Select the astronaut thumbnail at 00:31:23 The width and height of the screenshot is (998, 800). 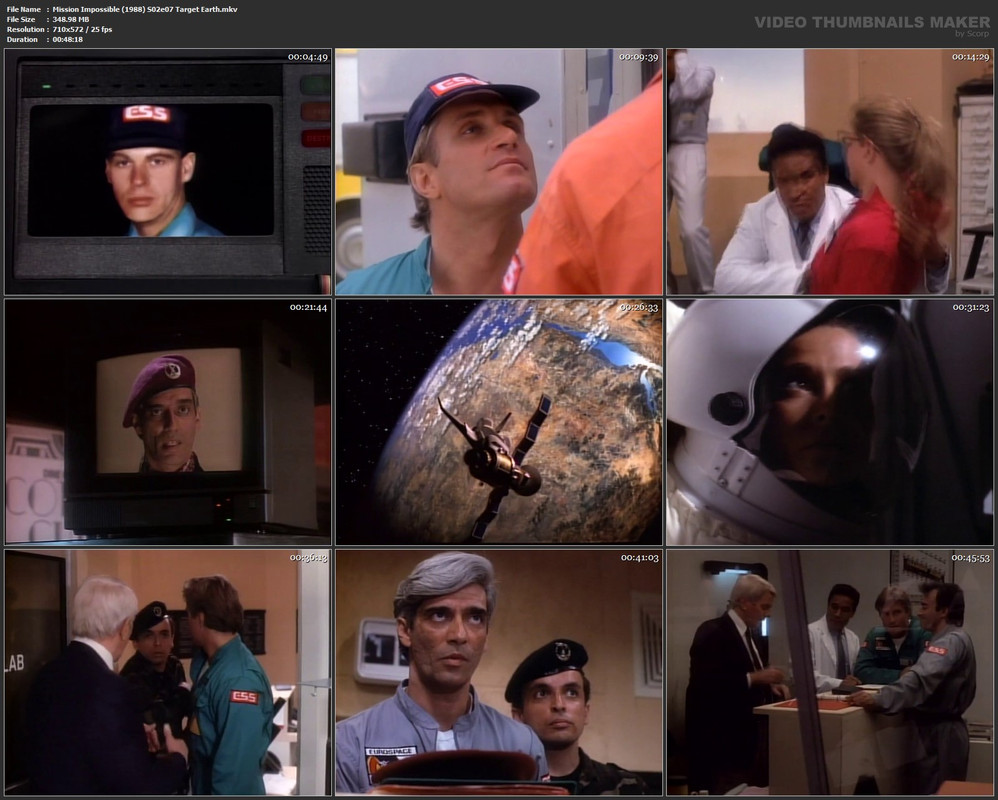tap(830, 422)
